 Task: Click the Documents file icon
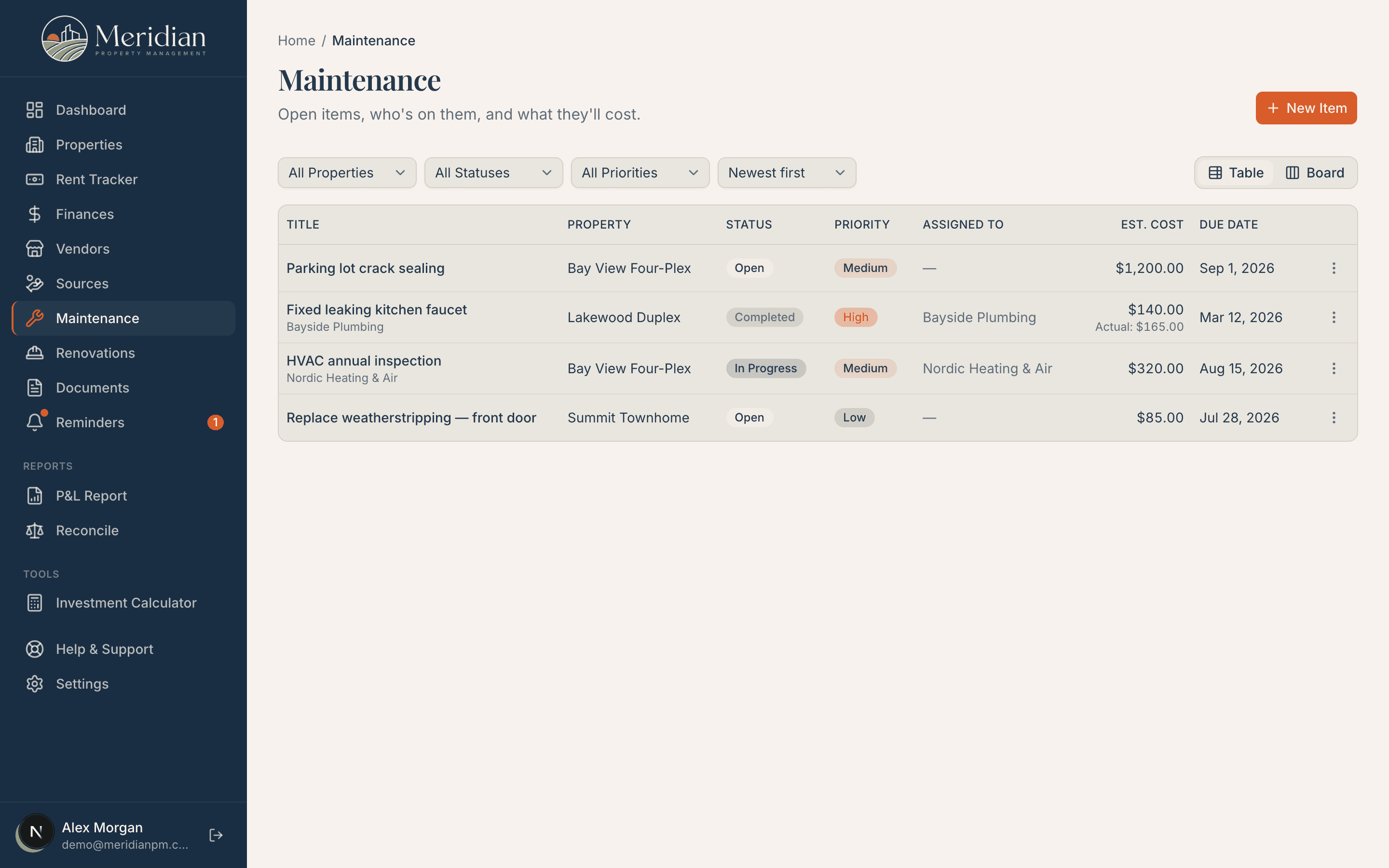tap(34, 388)
